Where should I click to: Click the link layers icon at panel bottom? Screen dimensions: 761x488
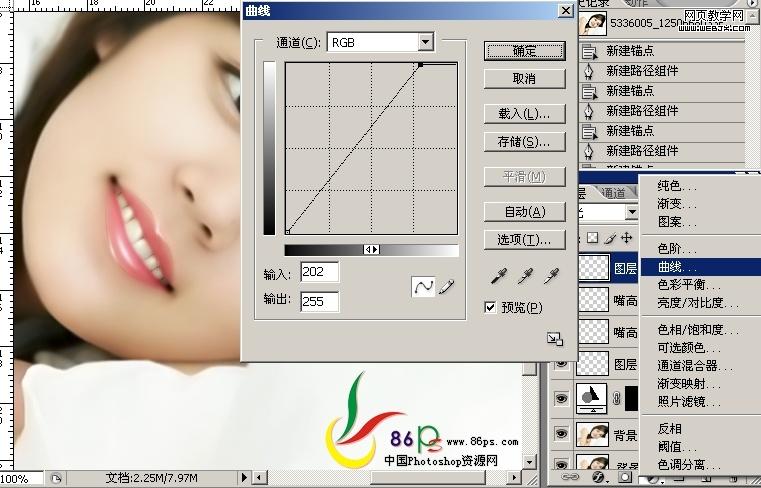point(570,477)
